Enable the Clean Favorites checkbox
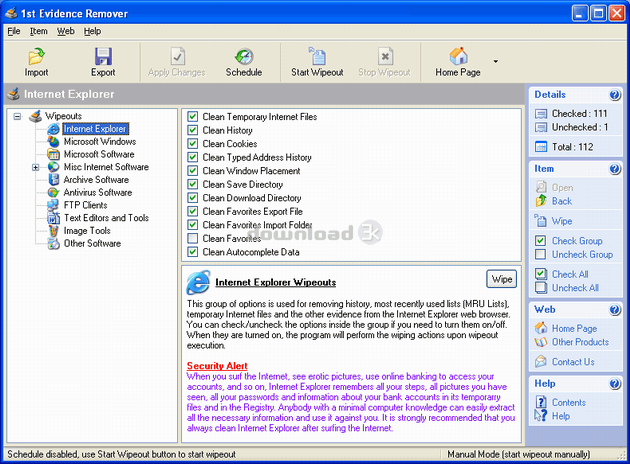630x464 pixels. tap(193, 239)
